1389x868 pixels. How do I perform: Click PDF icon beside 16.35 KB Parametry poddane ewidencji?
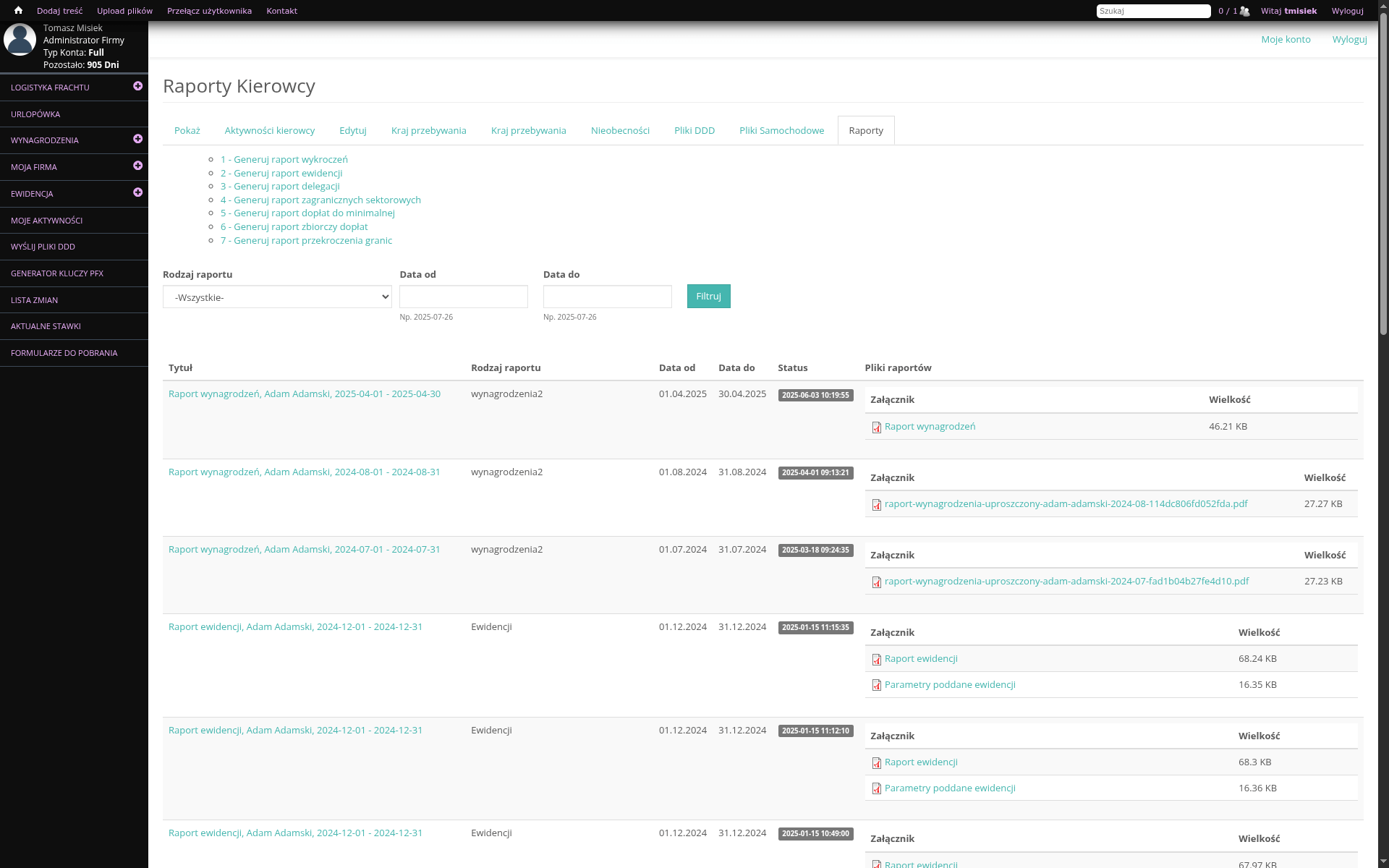click(x=876, y=685)
